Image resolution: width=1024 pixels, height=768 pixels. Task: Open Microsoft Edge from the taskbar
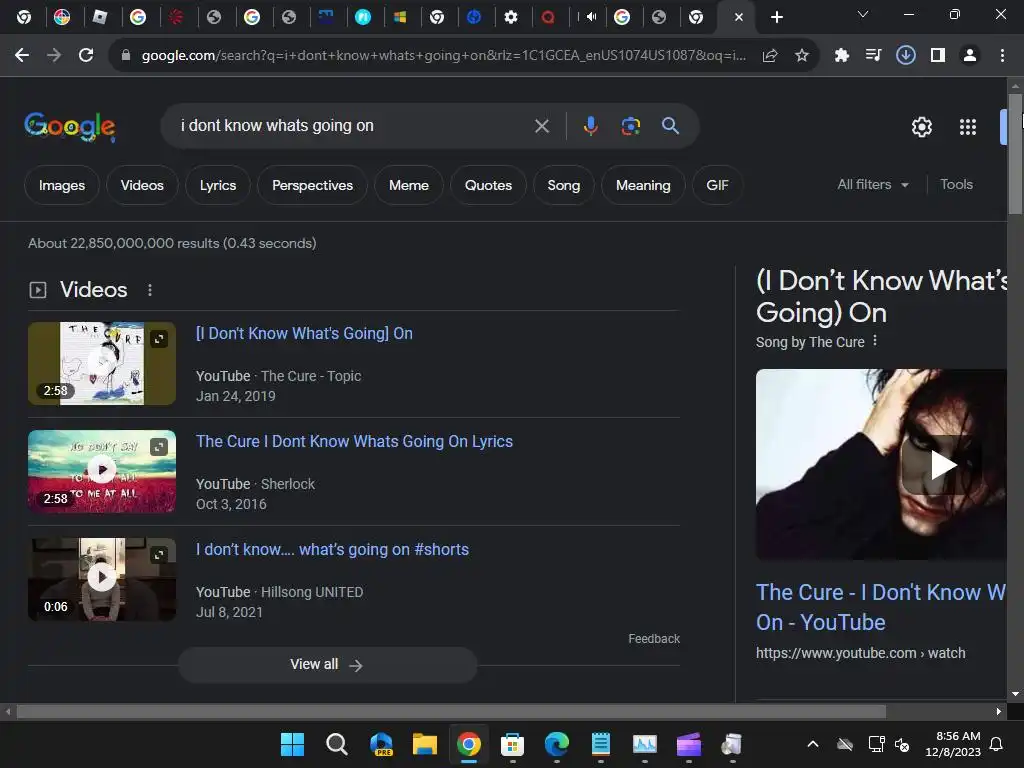click(x=556, y=744)
